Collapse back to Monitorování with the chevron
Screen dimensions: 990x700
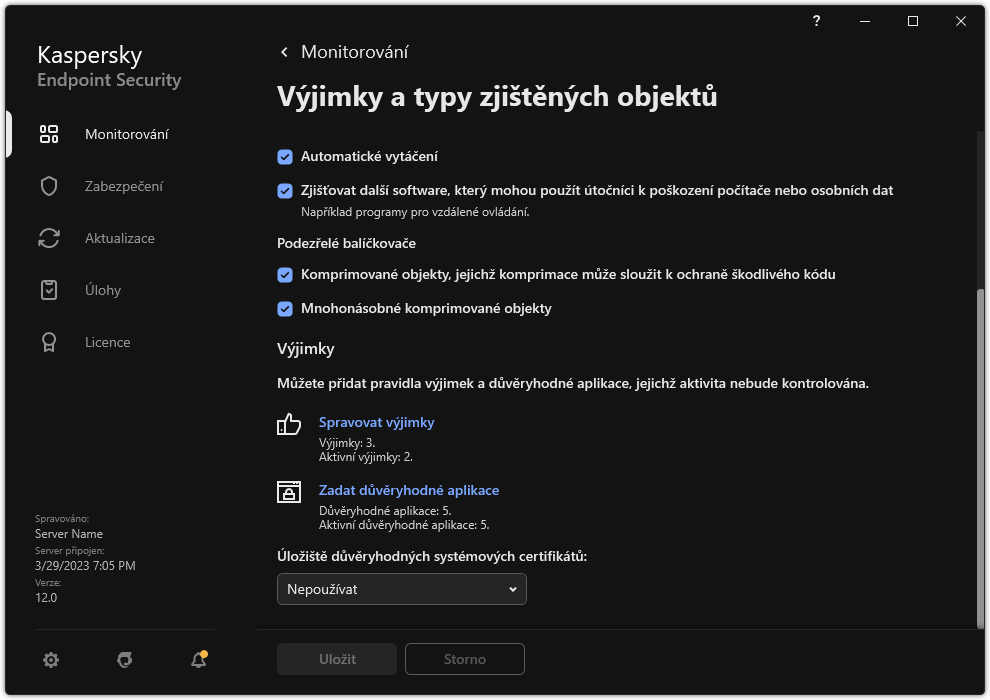pyautogui.click(x=283, y=51)
